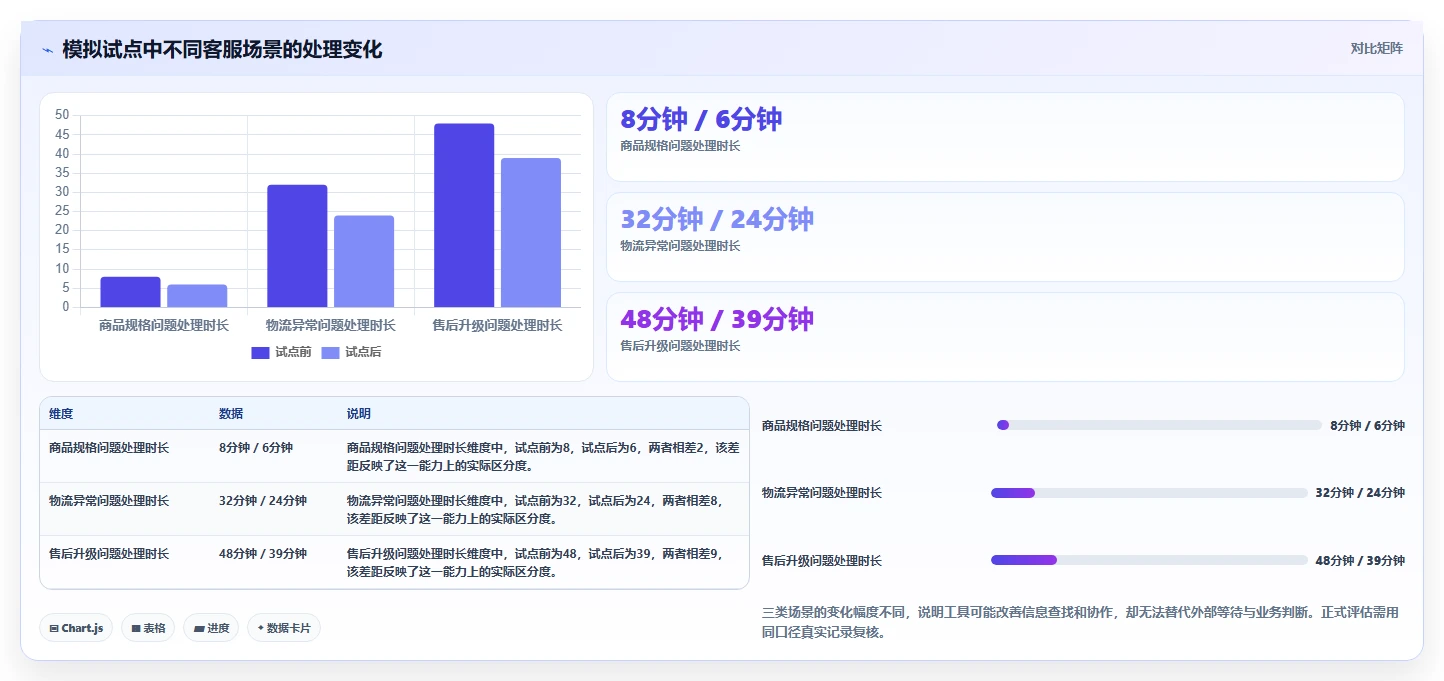Click the 32分钟 / 24分钟 value beside progress bar
This screenshot has width=1444, height=681.
click(x=1360, y=493)
